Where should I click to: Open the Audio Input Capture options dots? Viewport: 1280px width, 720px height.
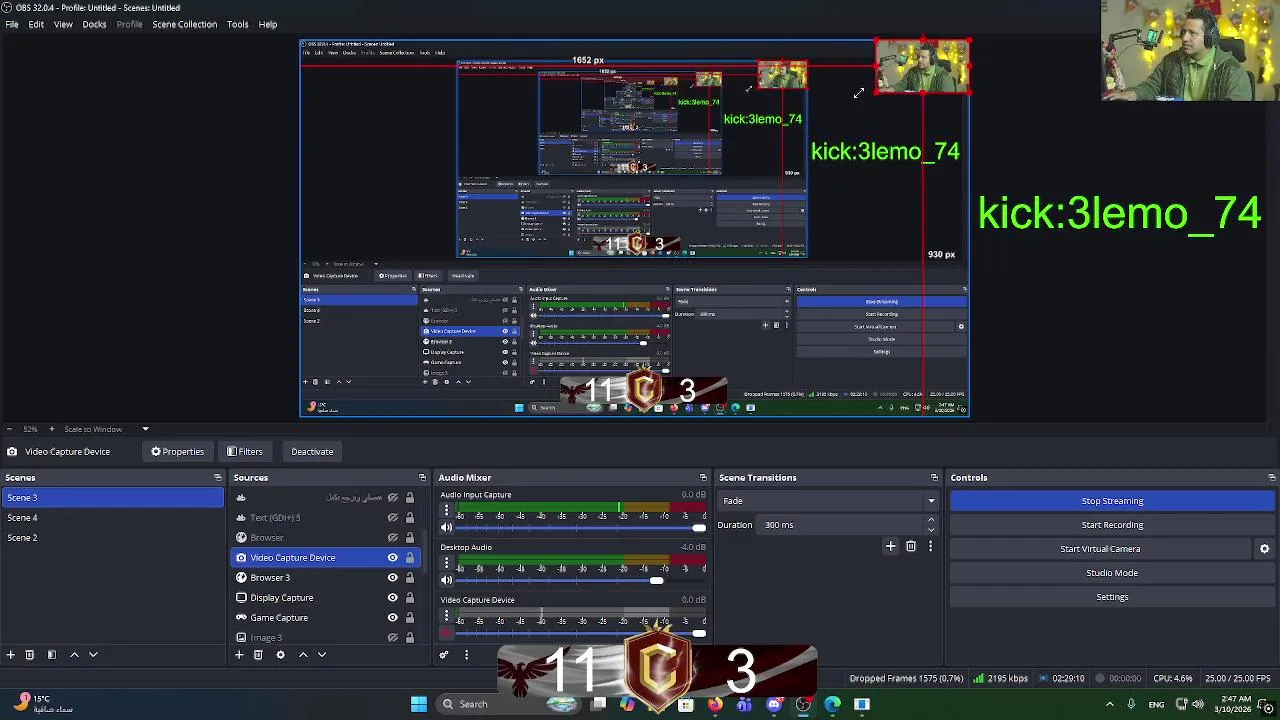[x=446, y=511]
